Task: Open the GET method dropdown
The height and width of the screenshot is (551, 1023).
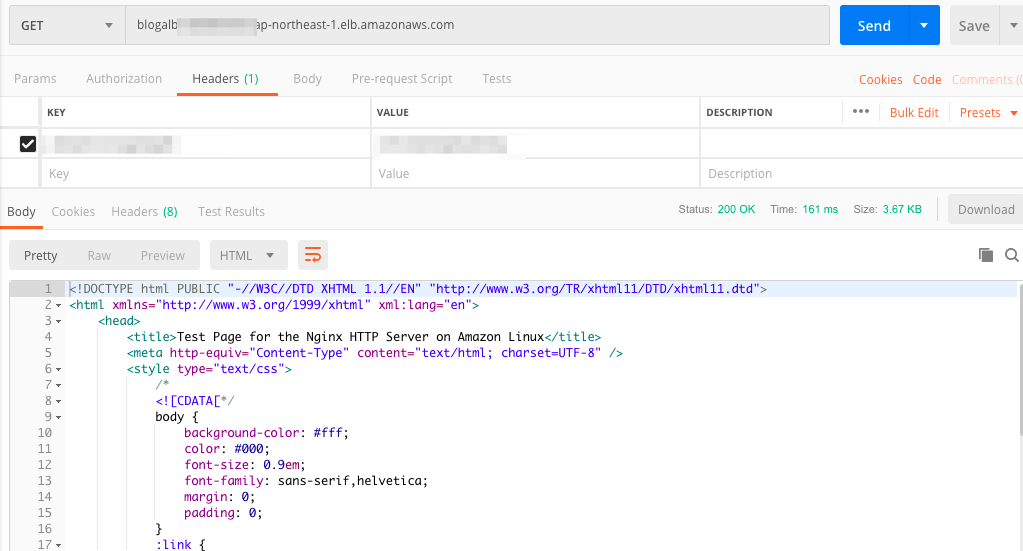Action: [x=67, y=25]
